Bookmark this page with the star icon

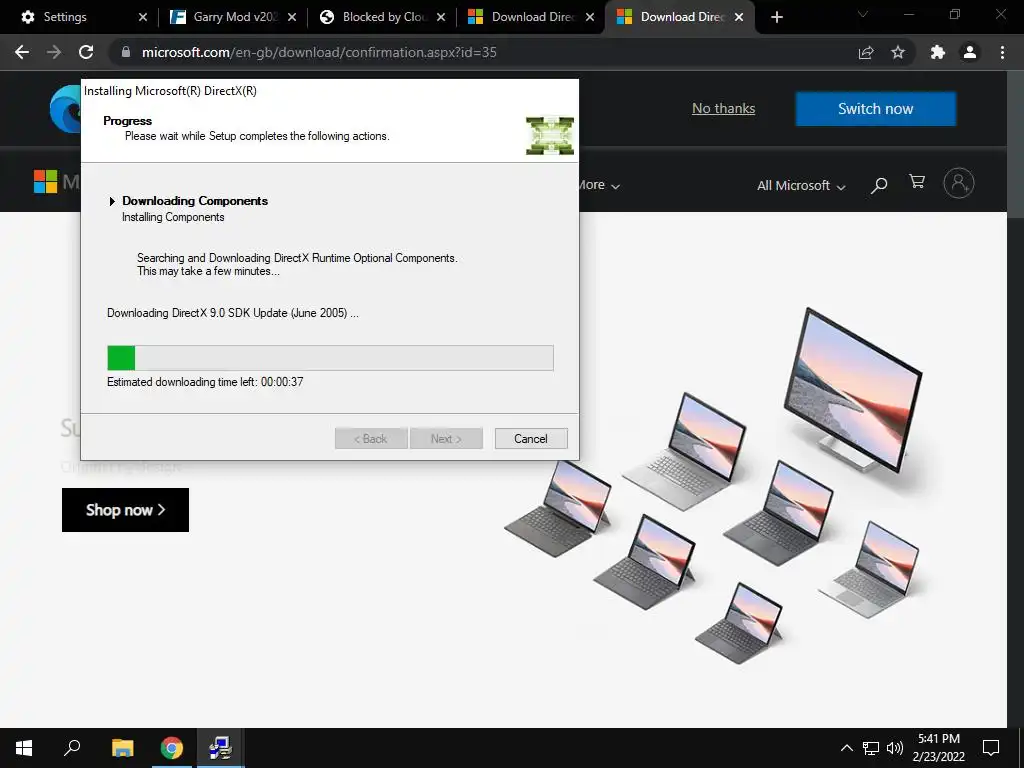tap(898, 52)
